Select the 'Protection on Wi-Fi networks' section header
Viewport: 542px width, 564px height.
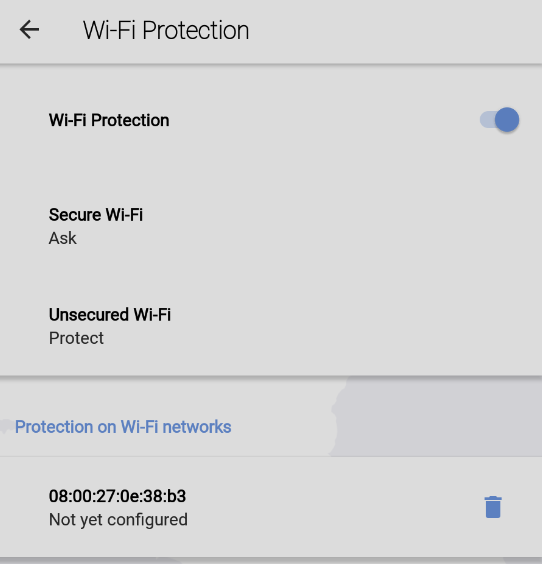click(x=123, y=427)
